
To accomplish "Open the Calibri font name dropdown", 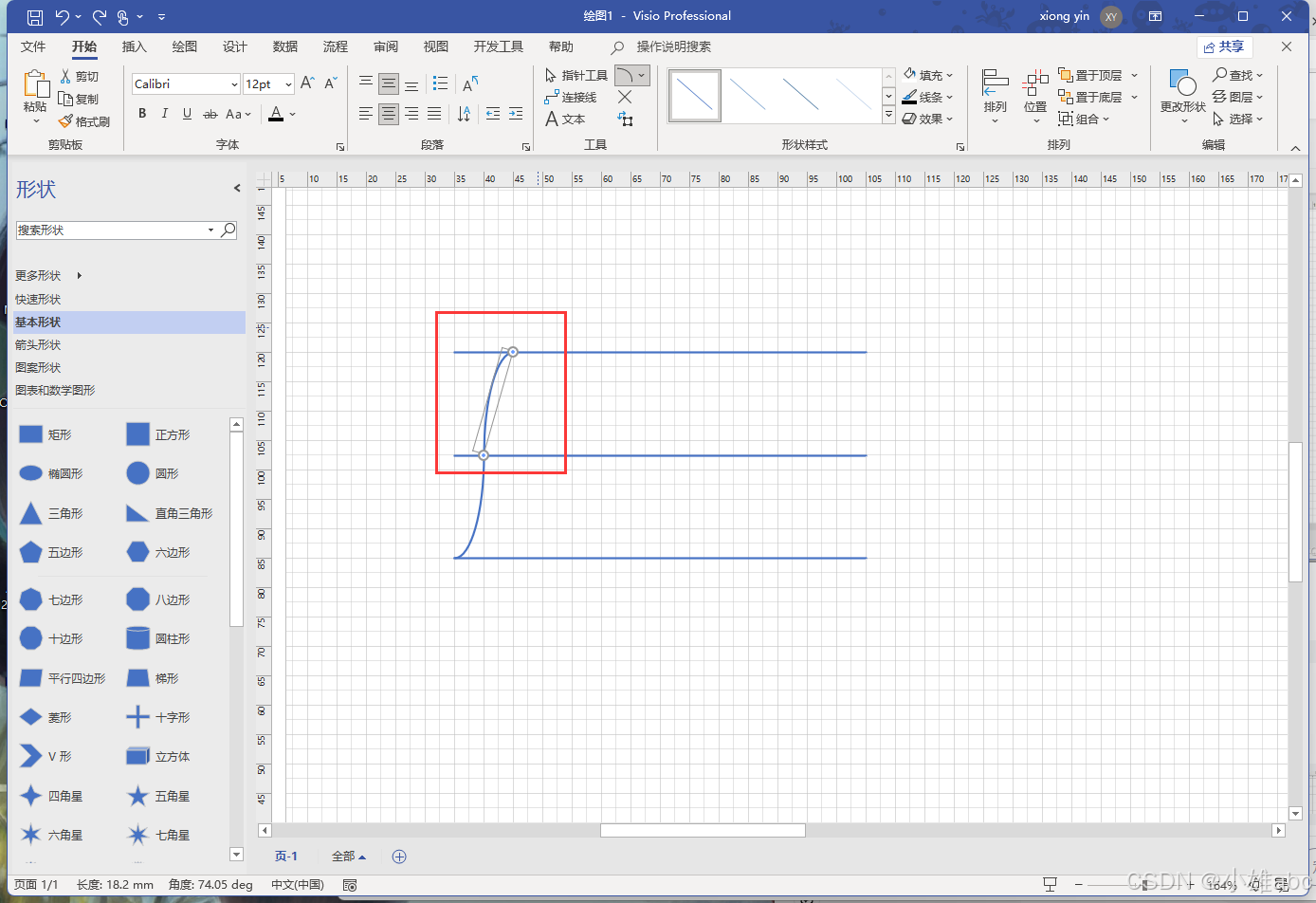I will (x=234, y=84).
